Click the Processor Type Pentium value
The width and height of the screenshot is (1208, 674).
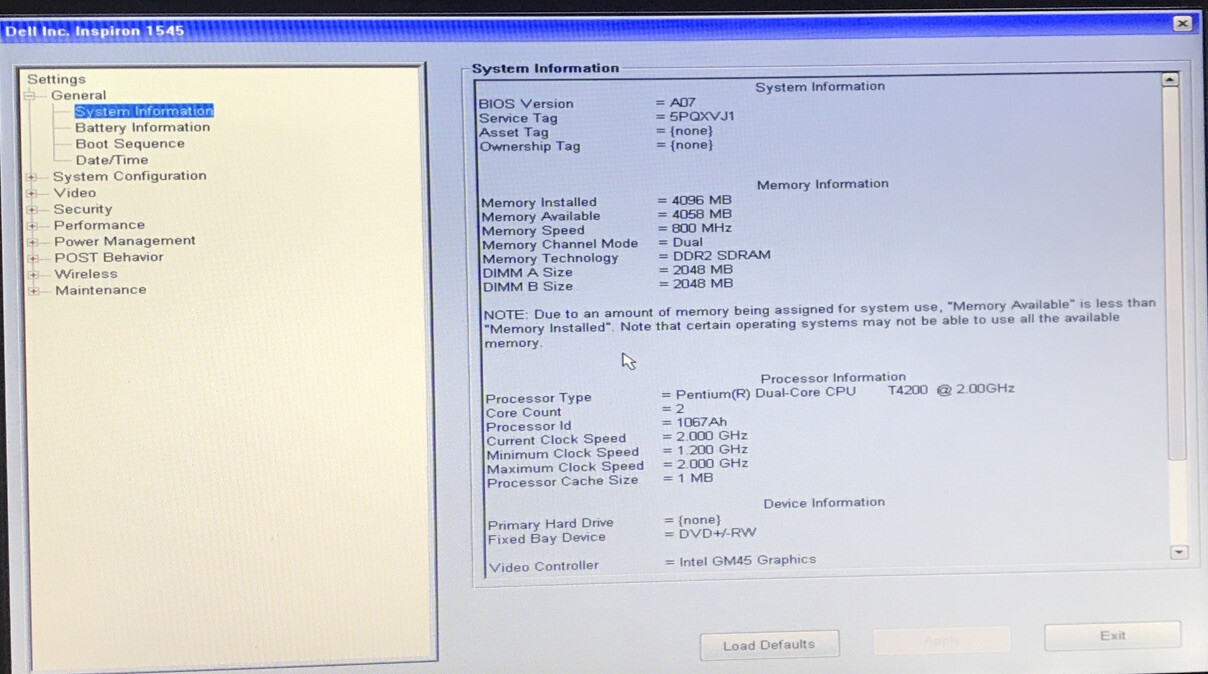[845, 391]
